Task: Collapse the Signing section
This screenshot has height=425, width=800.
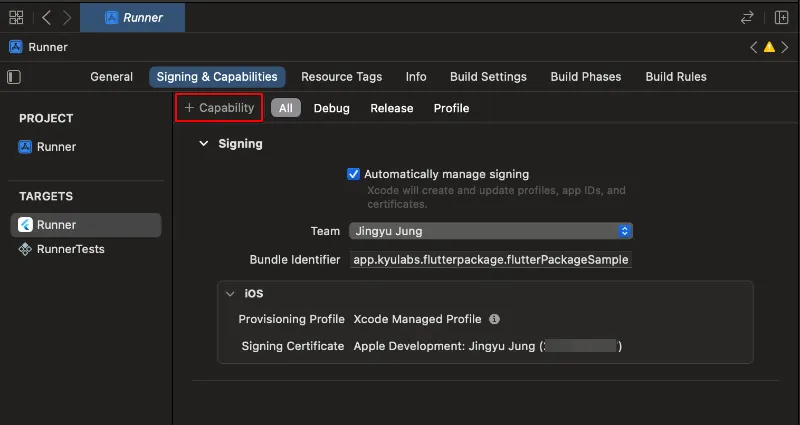Action: tap(204, 144)
